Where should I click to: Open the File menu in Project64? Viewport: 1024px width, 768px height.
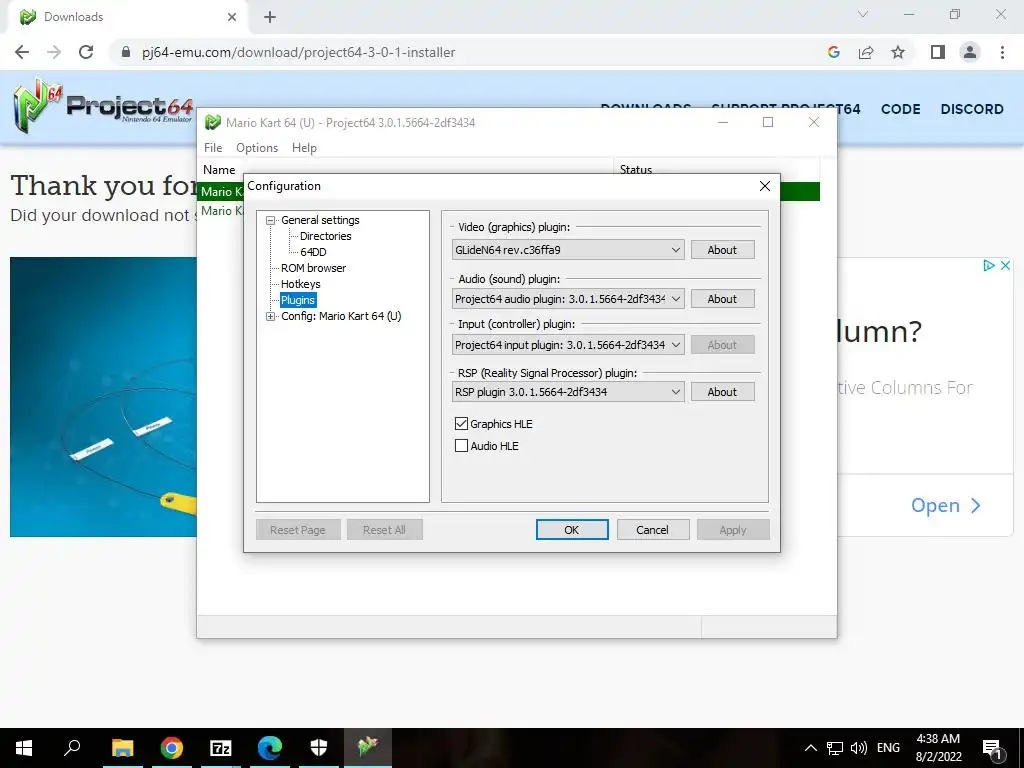[213, 148]
